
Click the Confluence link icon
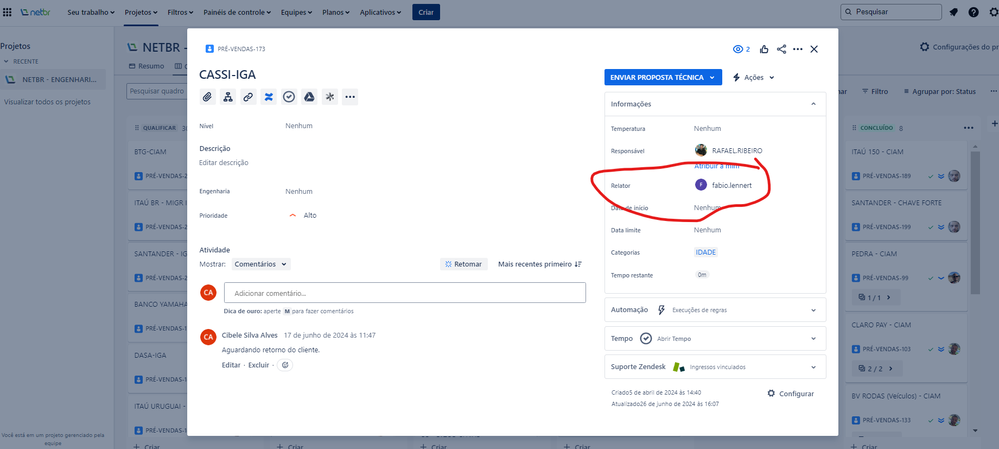point(268,97)
